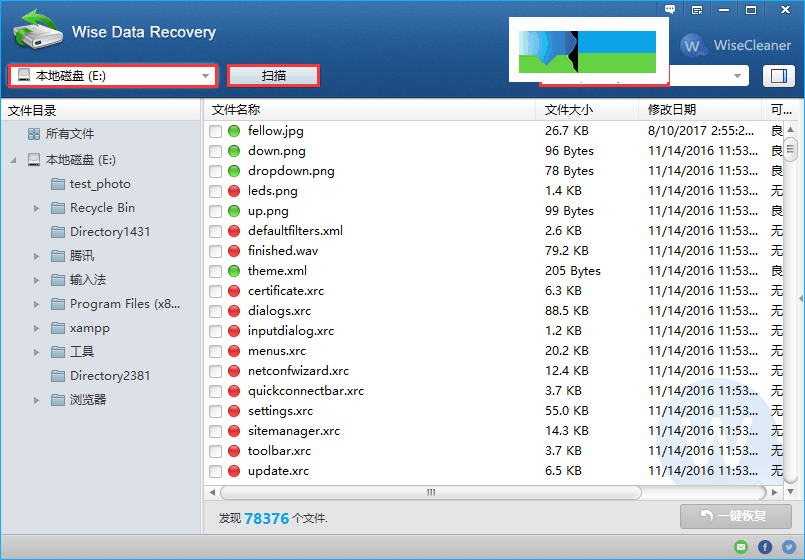Click green status dot for down.png

tap(234, 151)
